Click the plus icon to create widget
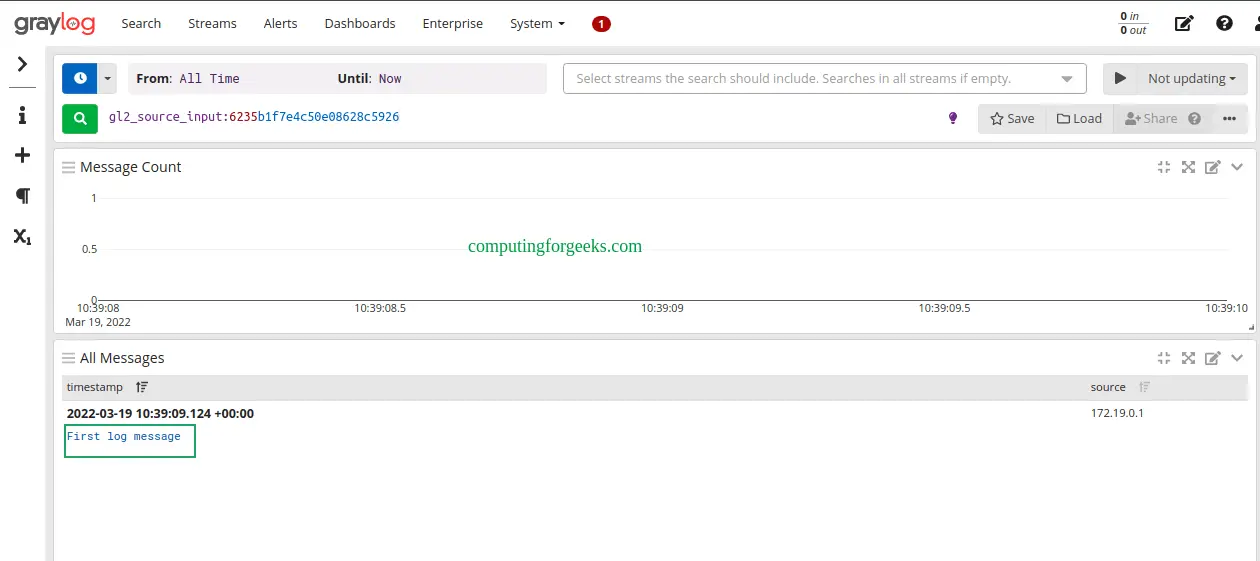 click(x=22, y=156)
